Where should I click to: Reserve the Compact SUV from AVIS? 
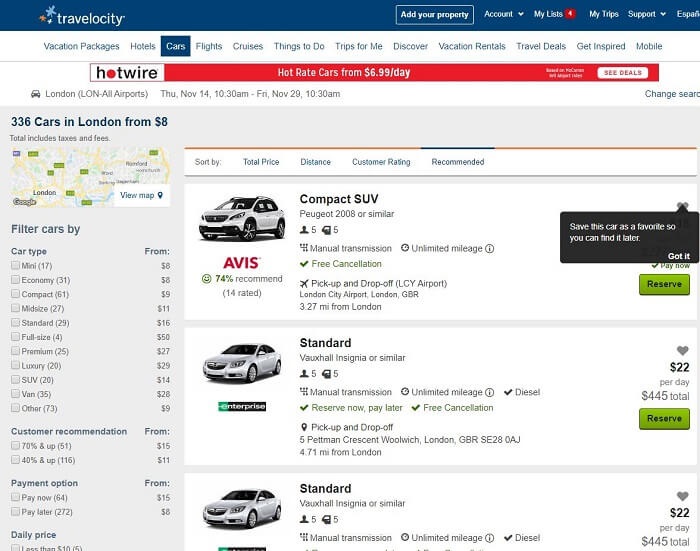[664, 284]
